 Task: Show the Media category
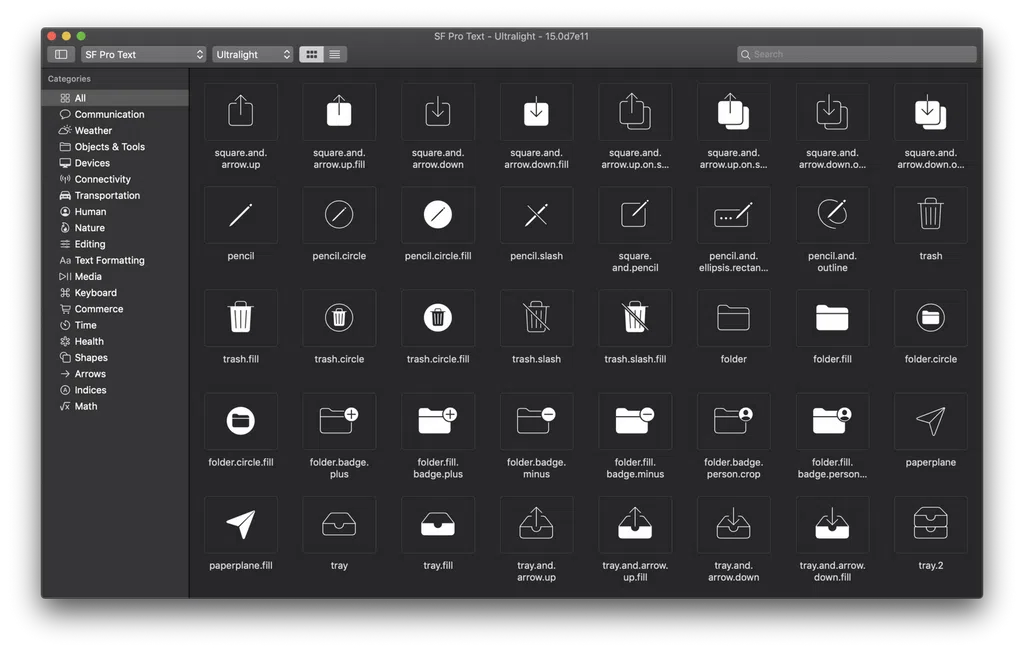click(115, 276)
